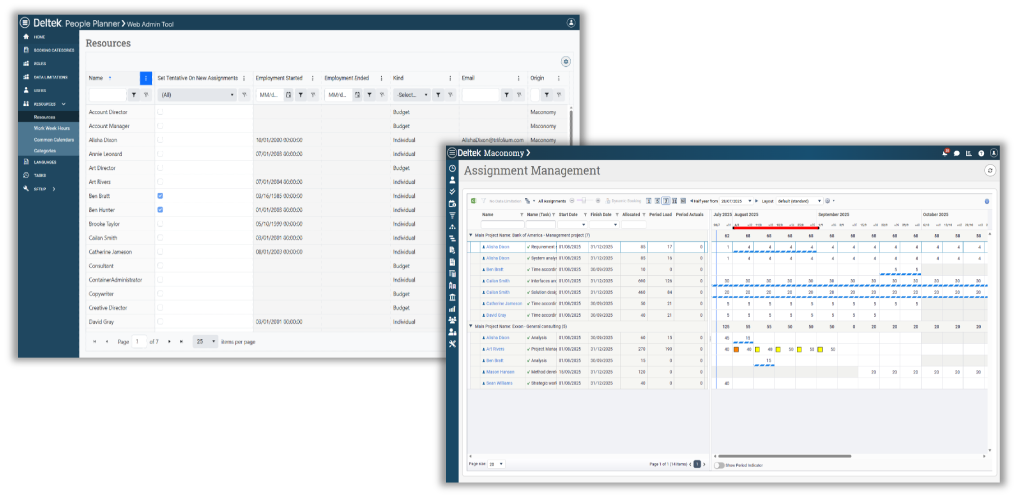The width and height of the screenshot is (1017, 500).
Task: Collapse Exxon General consulting project group
Action: (470, 326)
